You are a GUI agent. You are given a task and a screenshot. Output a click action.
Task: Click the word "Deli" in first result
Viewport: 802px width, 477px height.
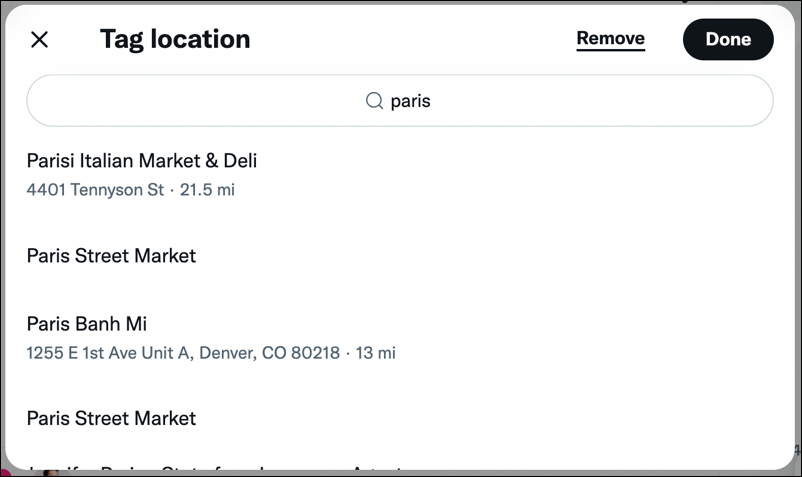pos(239,161)
